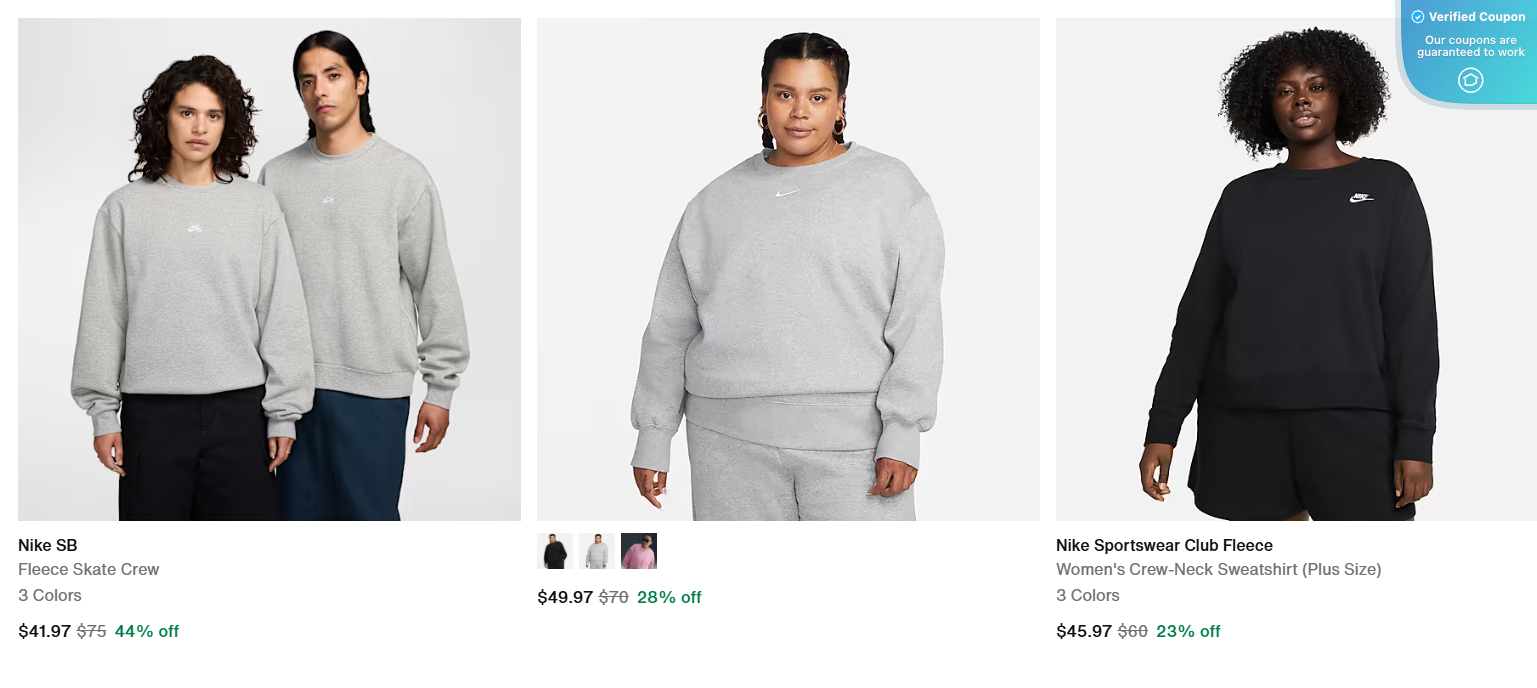The image size is (1537, 688).
Task: Open the Nike Sportswear Club Fleece title link
Action: tap(1163, 545)
